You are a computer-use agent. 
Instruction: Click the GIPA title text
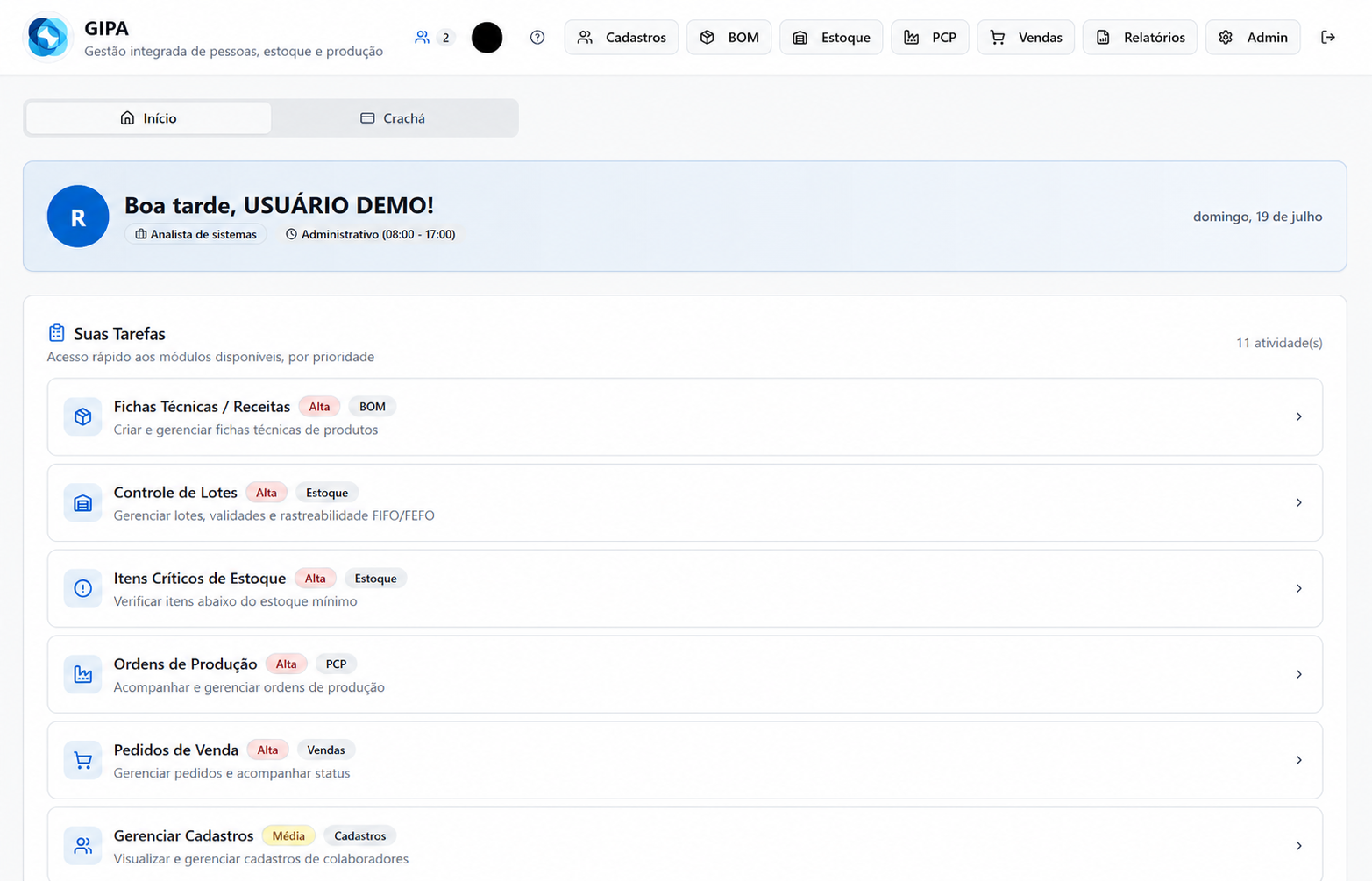coord(106,28)
